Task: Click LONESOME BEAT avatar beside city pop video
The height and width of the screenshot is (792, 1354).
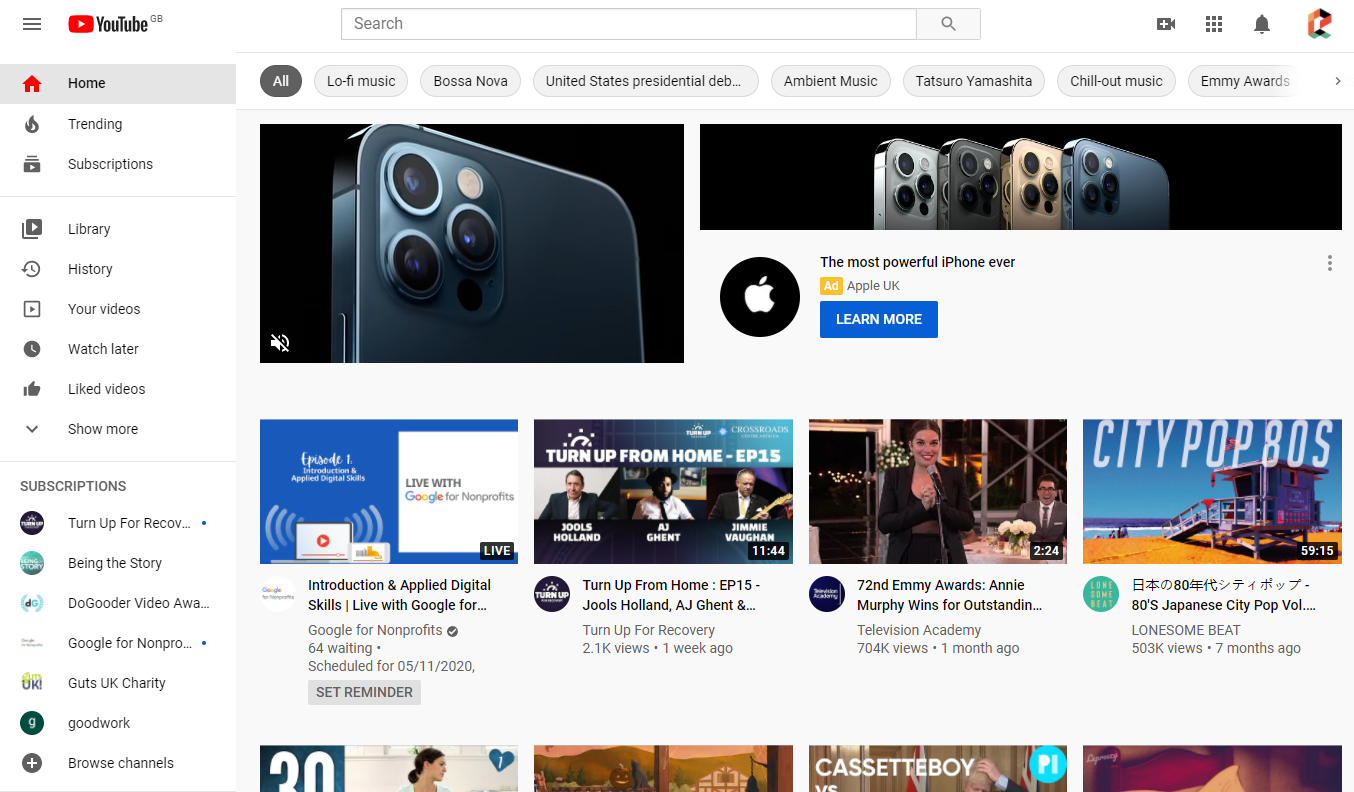Action: click(1101, 594)
